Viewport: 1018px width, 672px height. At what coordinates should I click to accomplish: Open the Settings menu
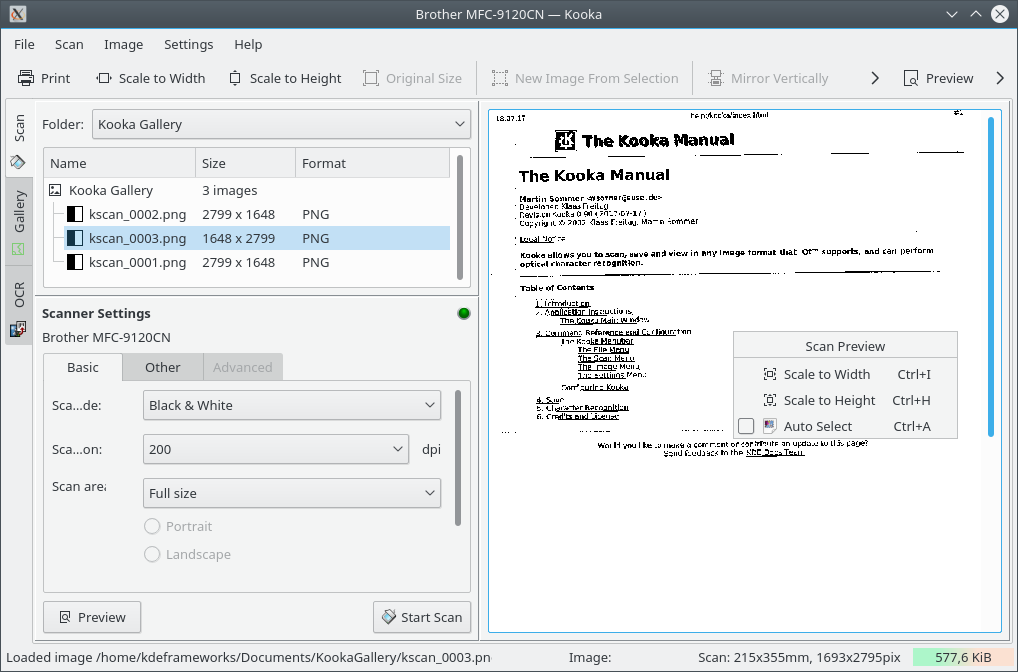[x=188, y=44]
